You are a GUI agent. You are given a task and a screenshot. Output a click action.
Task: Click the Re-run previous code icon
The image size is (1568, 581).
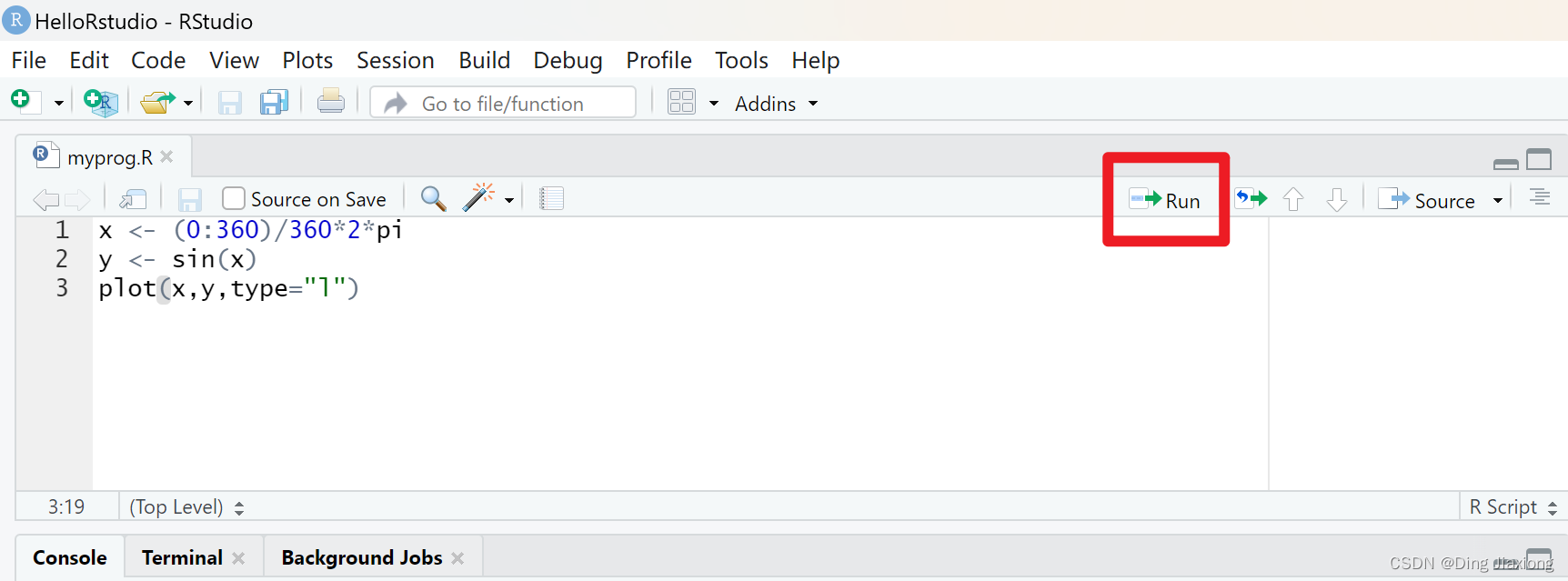point(1251,198)
